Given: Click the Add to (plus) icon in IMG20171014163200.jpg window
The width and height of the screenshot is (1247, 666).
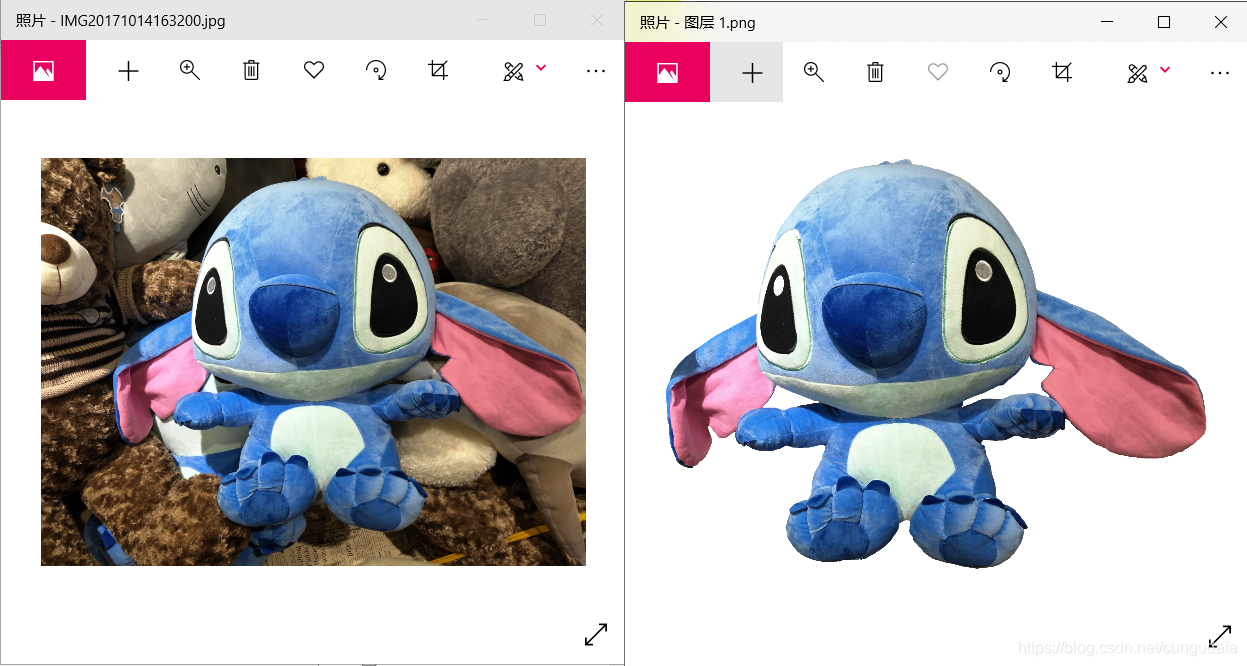Looking at the screenshot, I should pyautogui.click(x=128, y=71).
